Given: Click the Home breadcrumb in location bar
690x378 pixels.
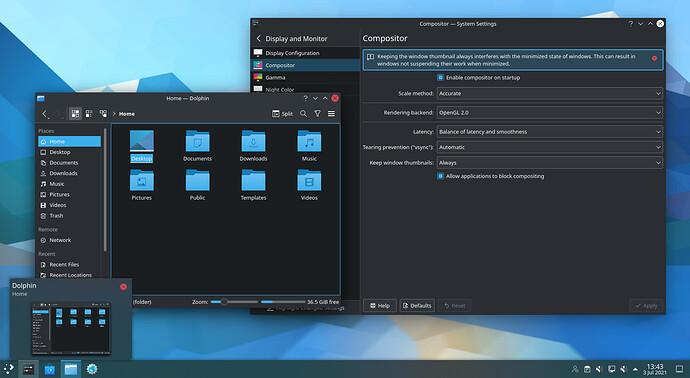Looking at the screenshot, I should [127, 114].
